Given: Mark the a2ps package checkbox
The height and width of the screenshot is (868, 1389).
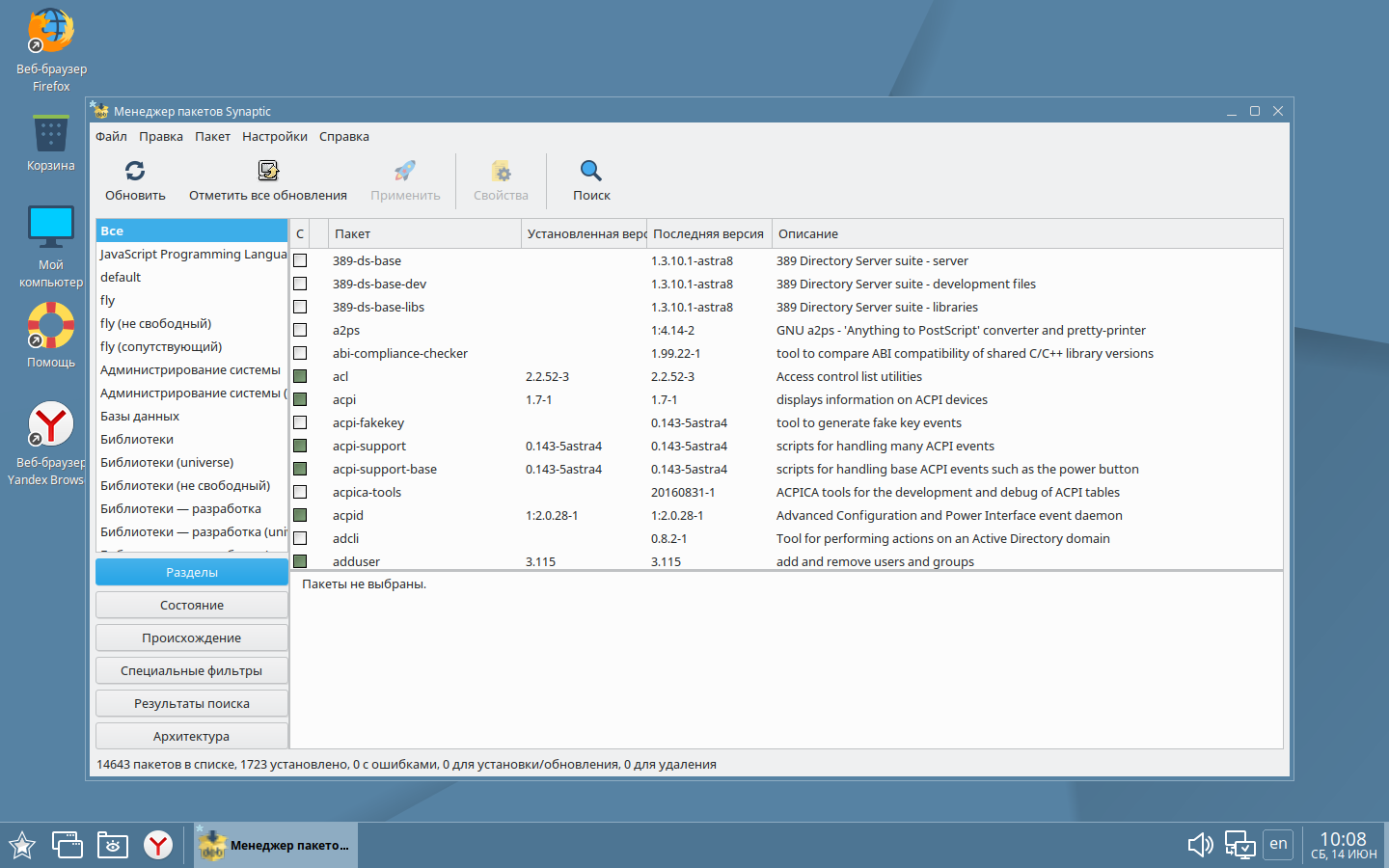Looking at the screenshot, I should tap(300, 330).
